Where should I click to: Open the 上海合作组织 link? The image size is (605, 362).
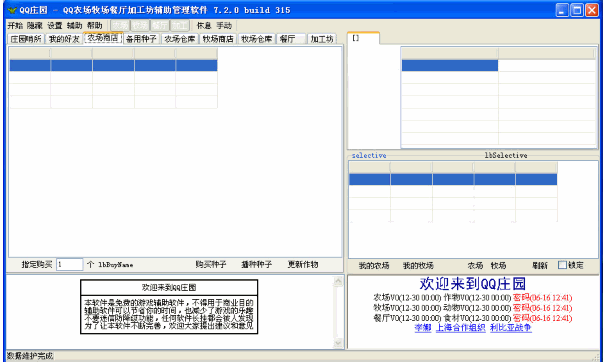tap(461, 328)
